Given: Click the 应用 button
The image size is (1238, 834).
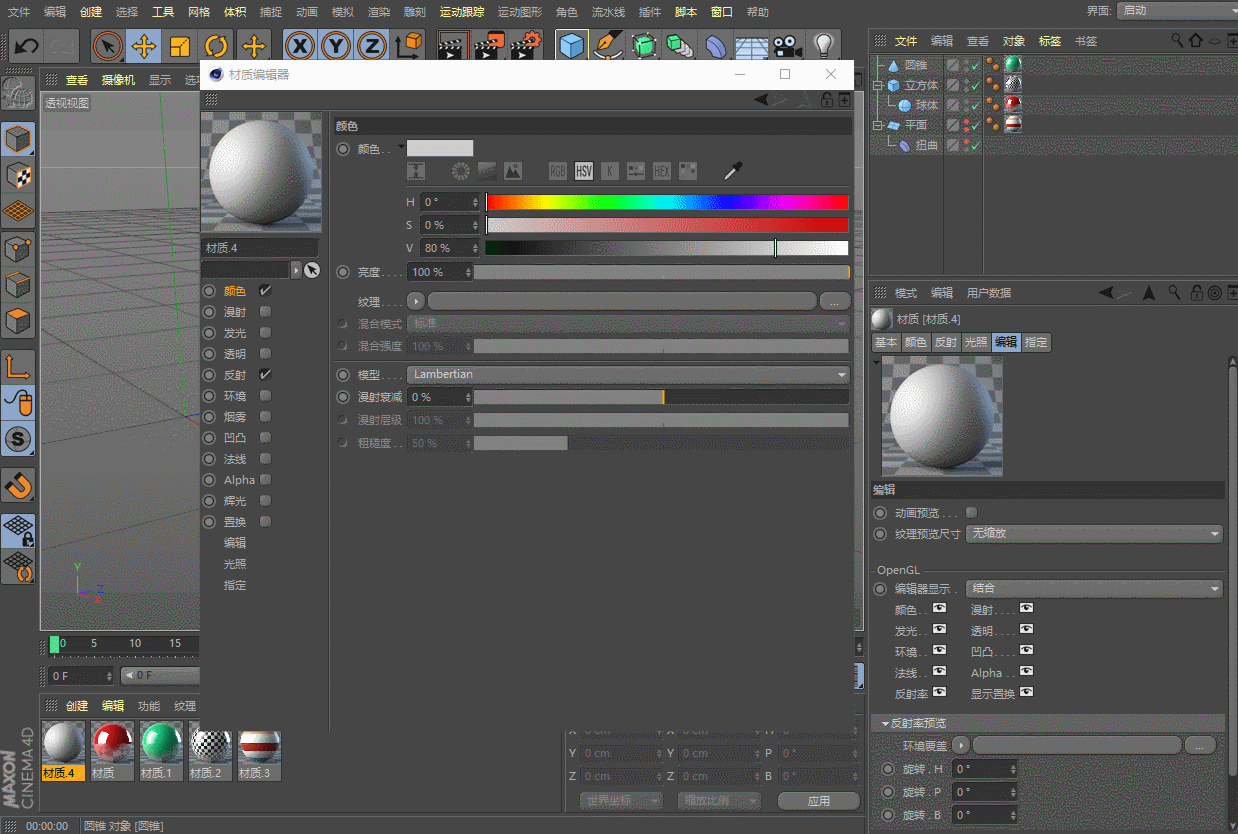Looking at the screenshot, I should pos(819,801).
